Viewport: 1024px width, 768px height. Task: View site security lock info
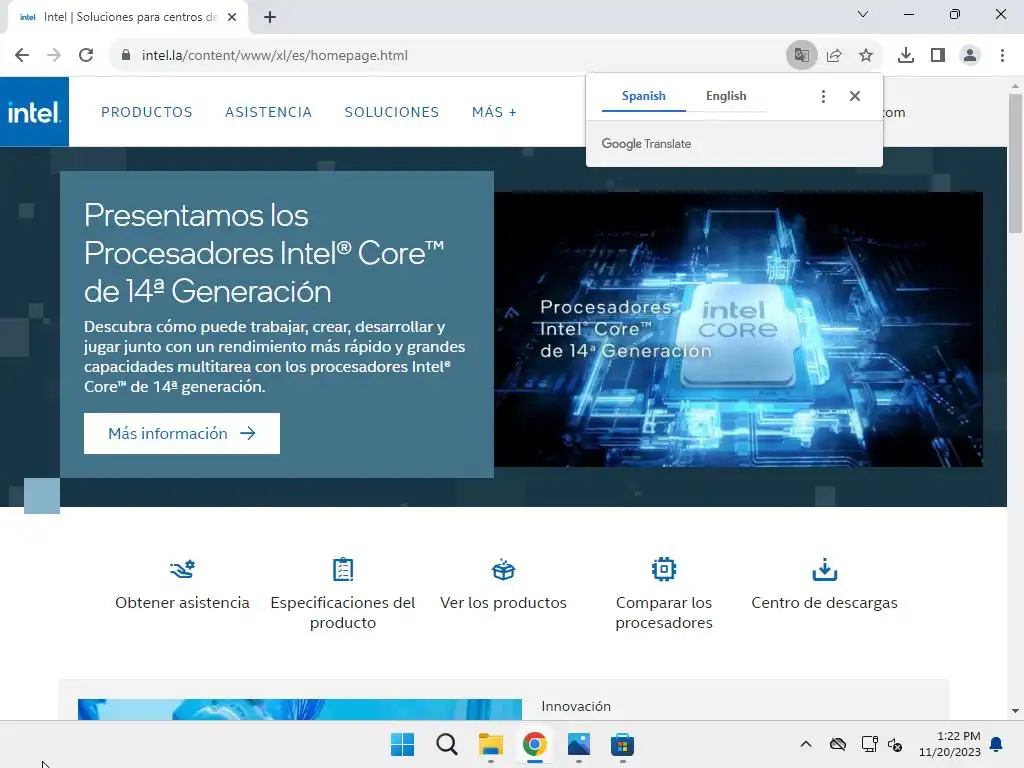pos(126,55)
